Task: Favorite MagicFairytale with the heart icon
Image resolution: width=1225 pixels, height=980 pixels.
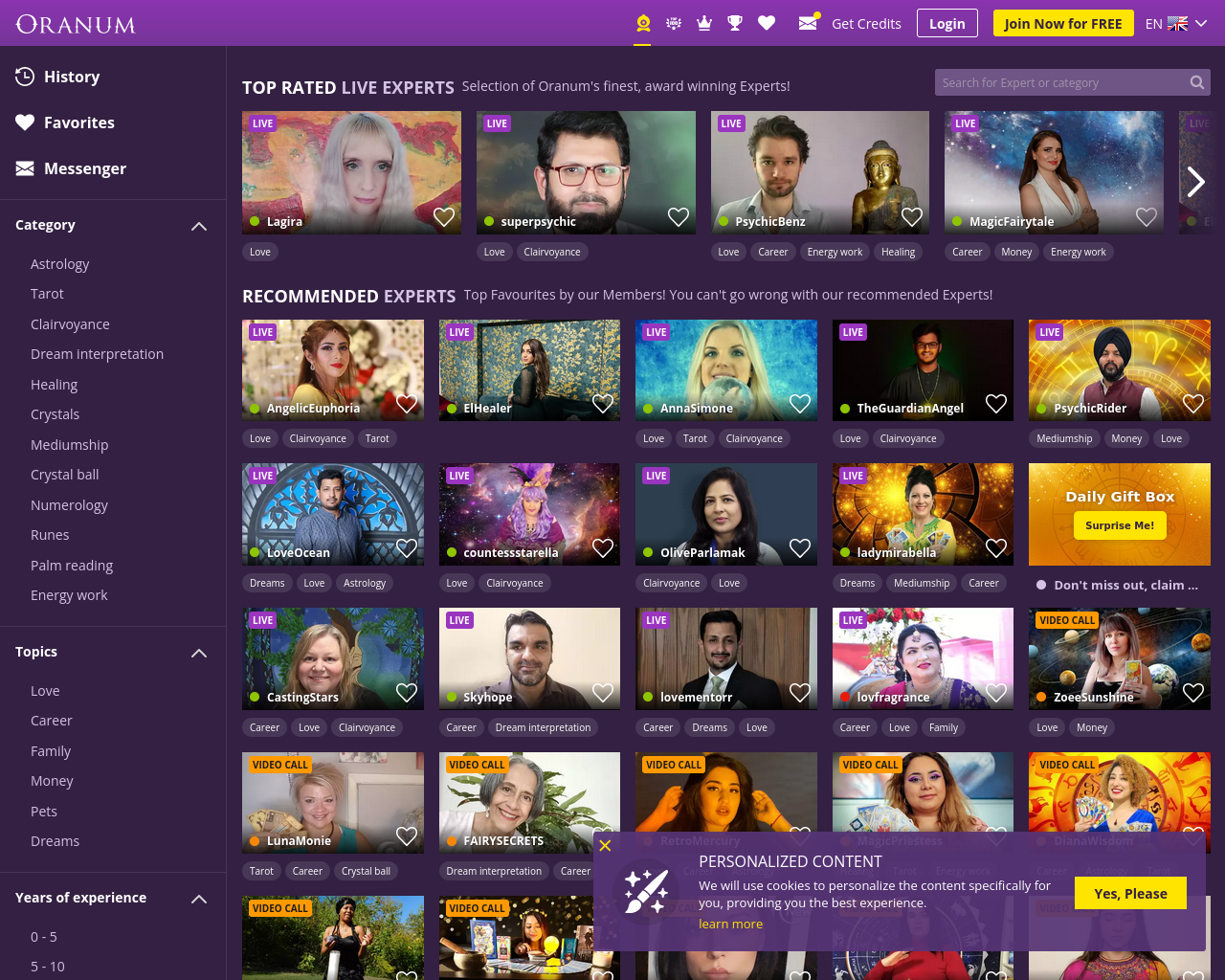Action: (x=1147, y=217)
